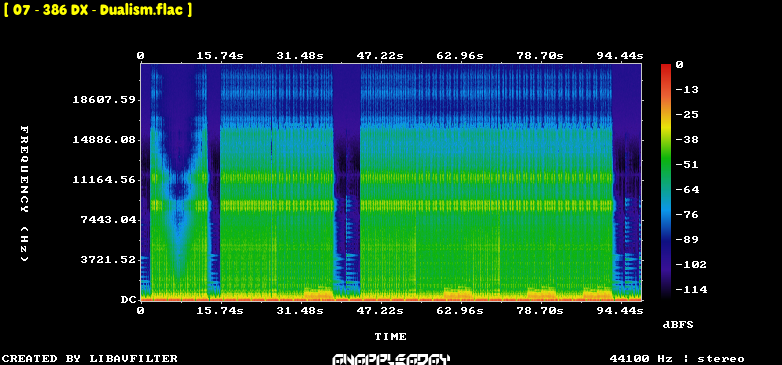Click the 78.70s marker on top axis
This screenshot has width=782, height=365.
click(540, 56)
